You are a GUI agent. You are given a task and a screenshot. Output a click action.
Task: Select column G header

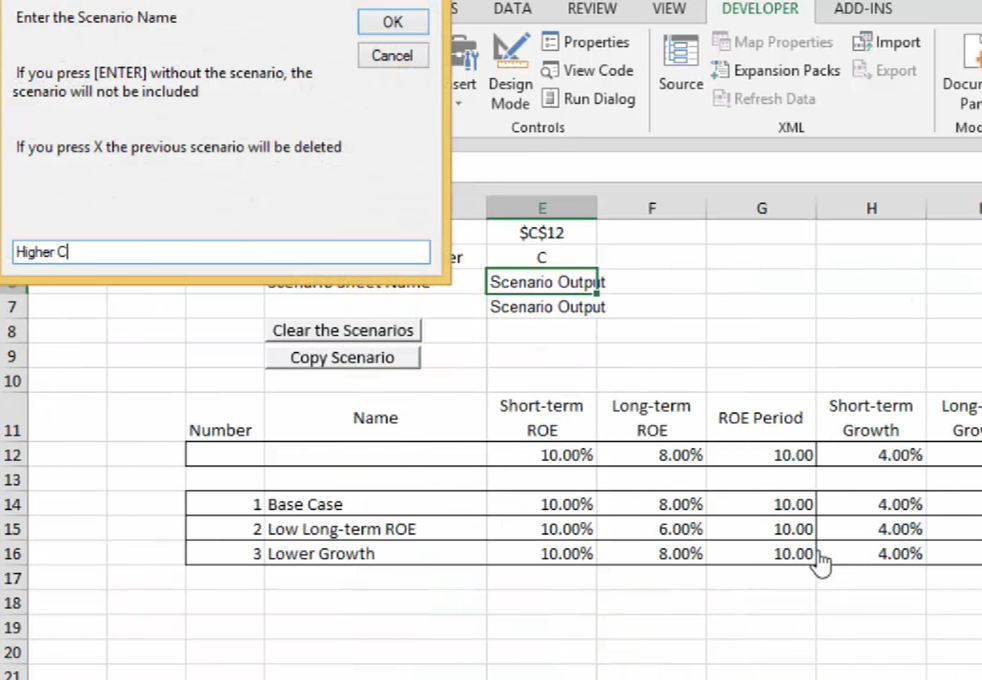point(762,208)
